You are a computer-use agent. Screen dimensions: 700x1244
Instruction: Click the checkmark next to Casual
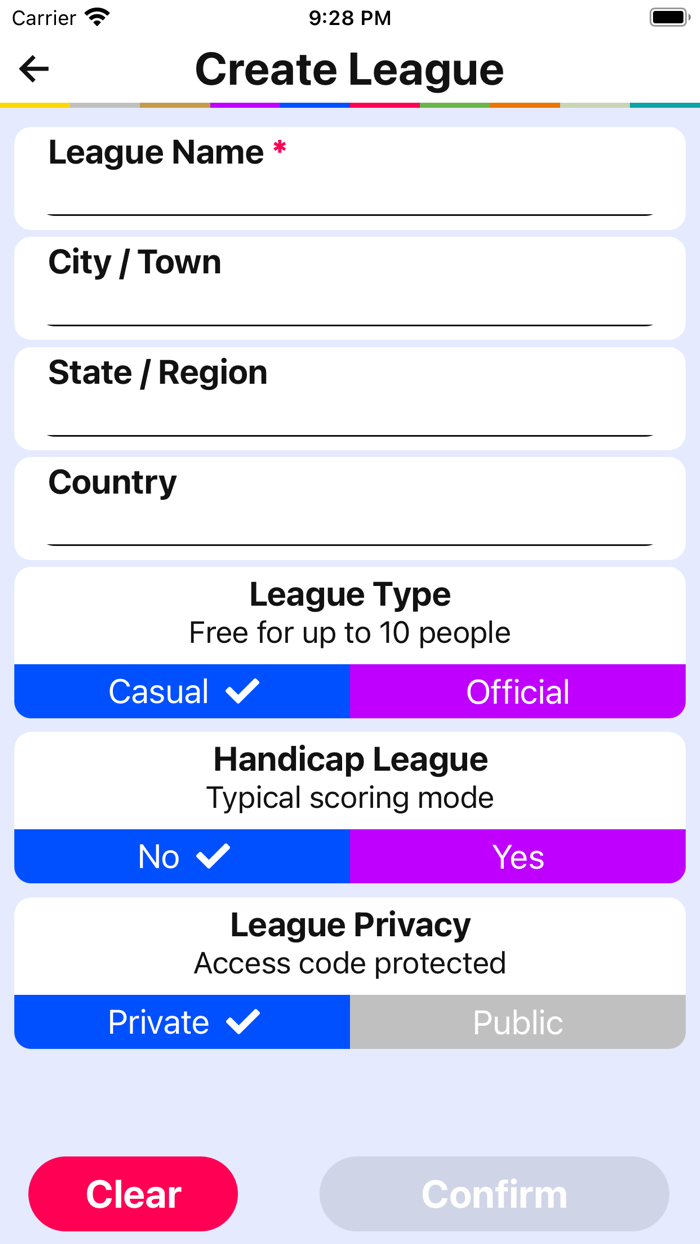coord(242,691)
